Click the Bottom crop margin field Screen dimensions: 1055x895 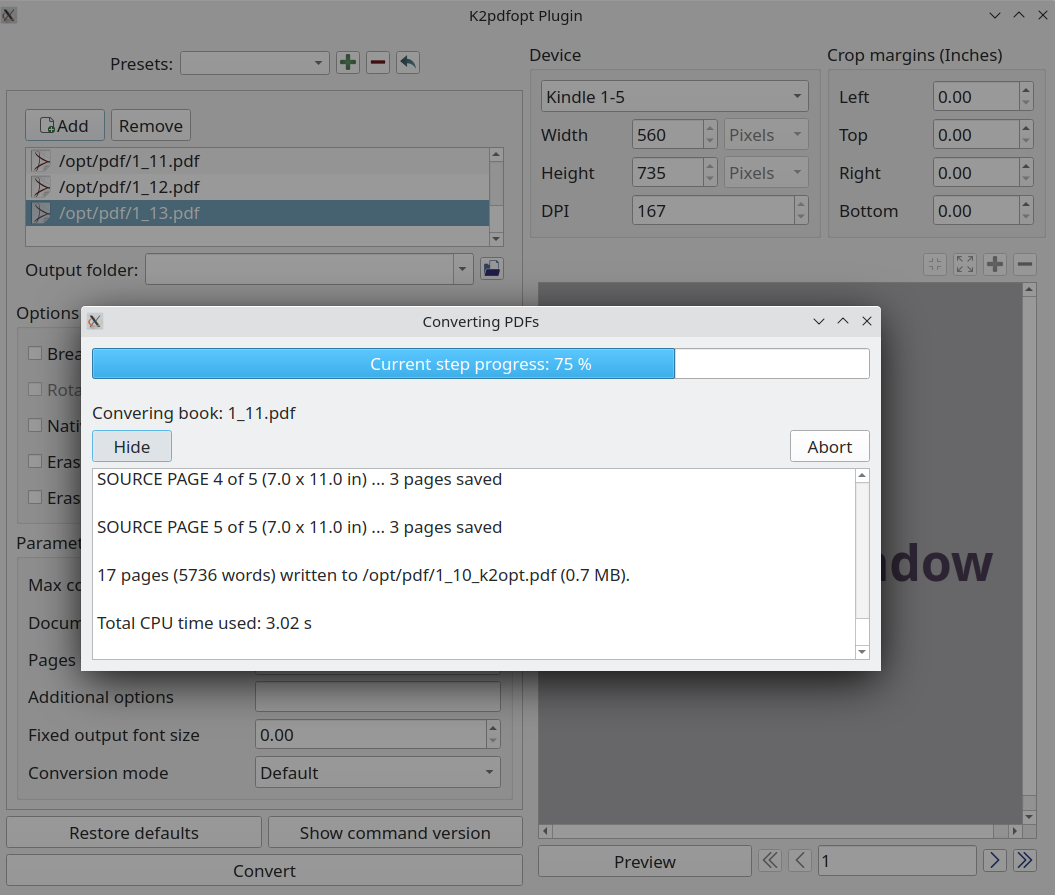coord(976,211)
